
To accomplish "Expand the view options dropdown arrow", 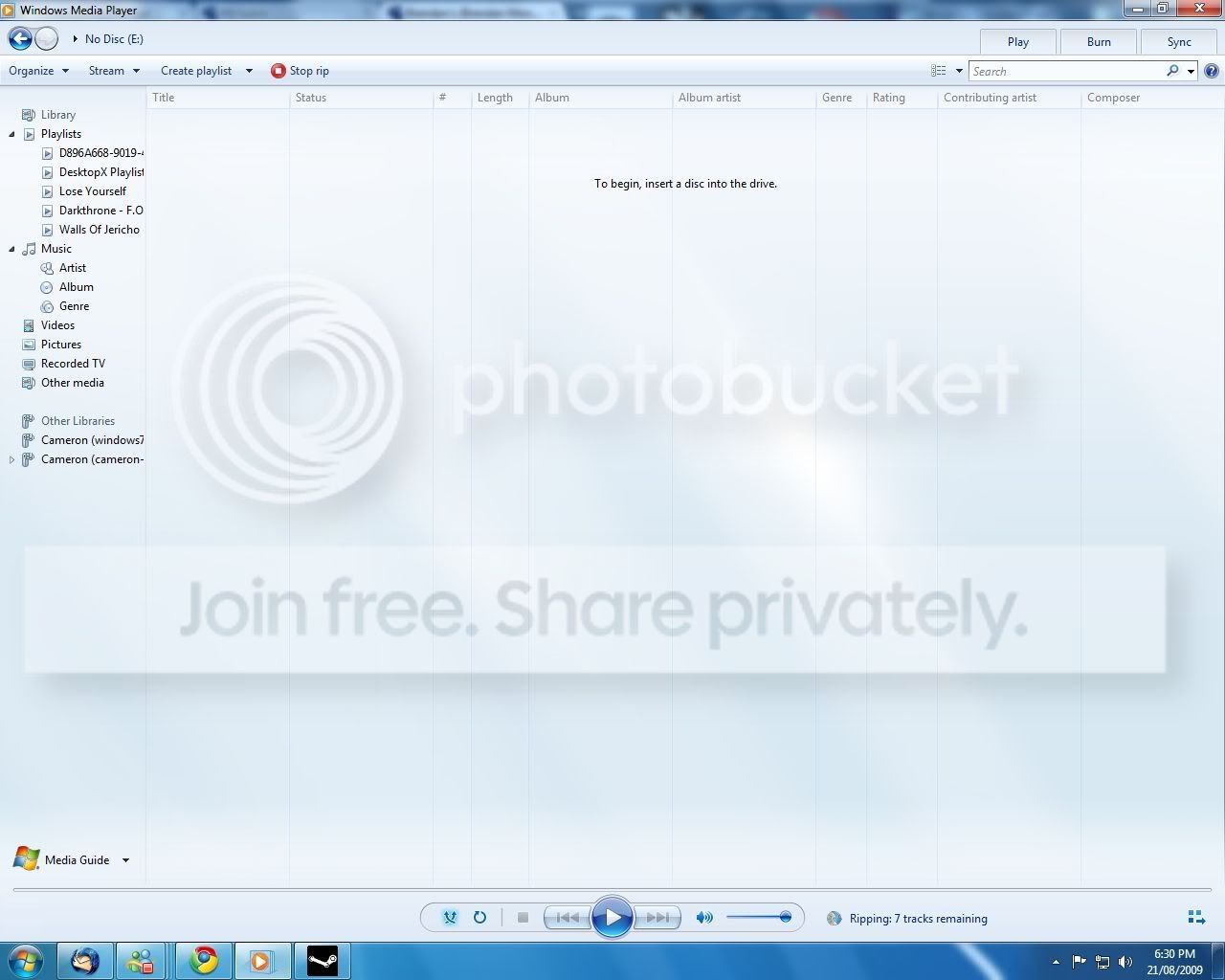I will pyautogui.click(x=959, y=71).
